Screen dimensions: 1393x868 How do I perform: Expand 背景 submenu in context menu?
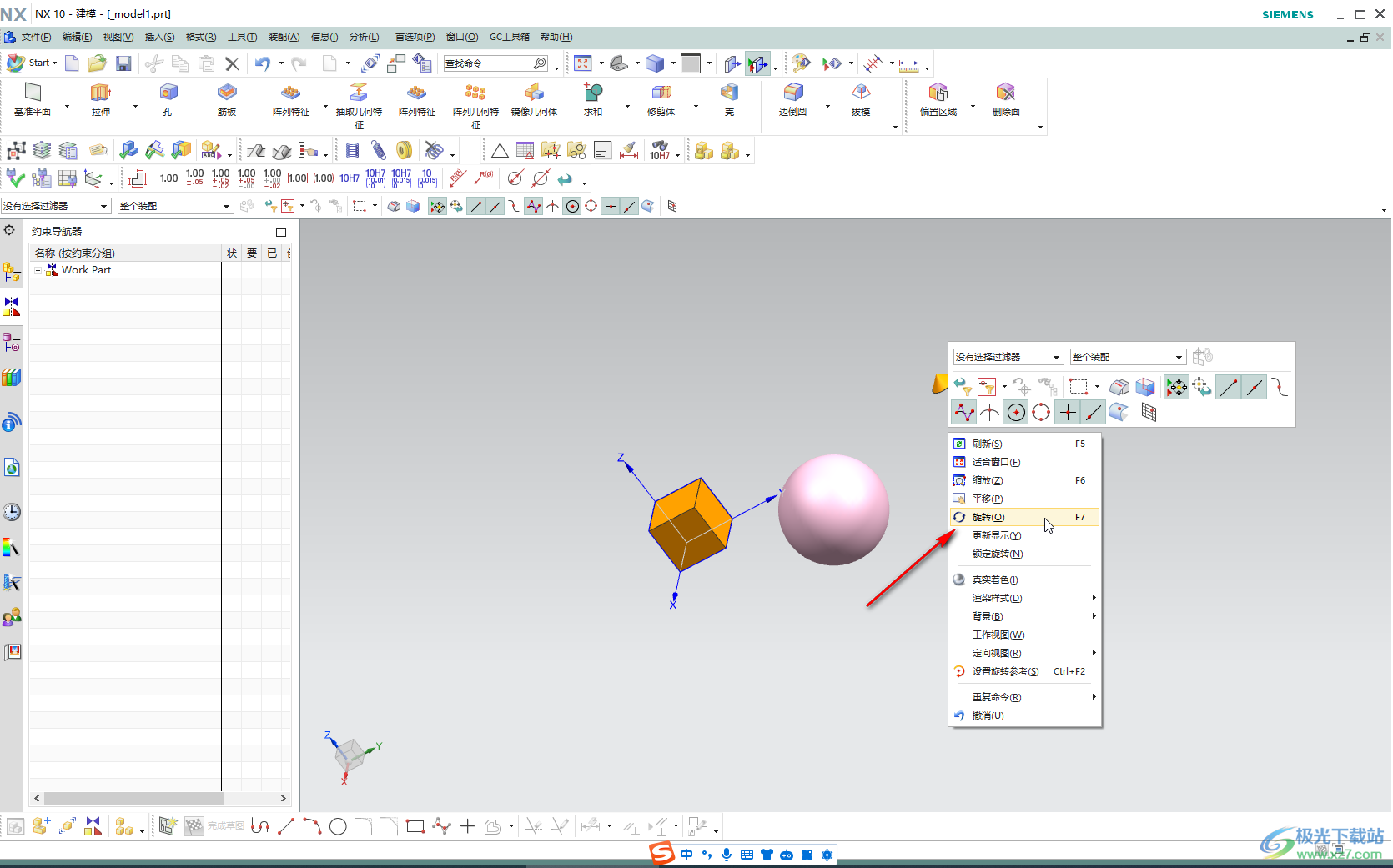(1024, 616)
